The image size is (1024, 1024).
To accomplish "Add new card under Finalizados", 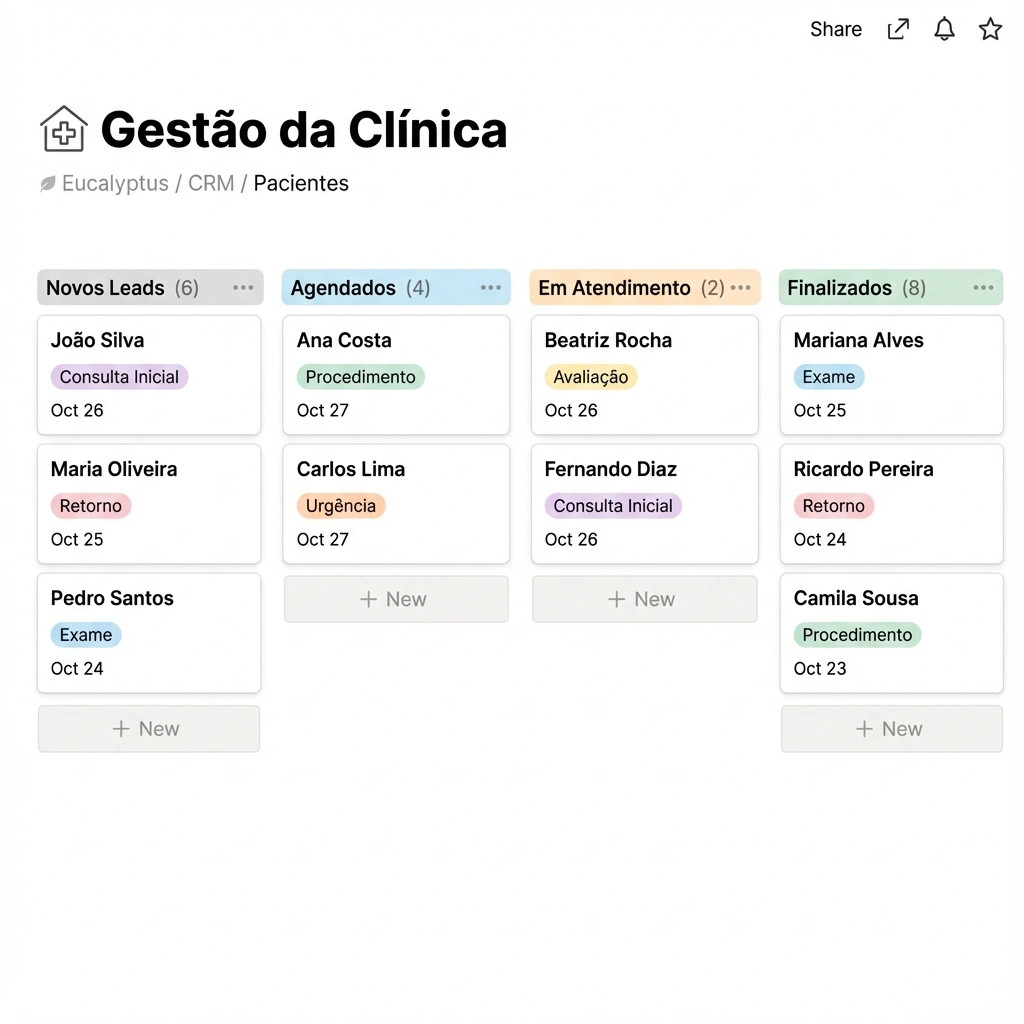I will tap(891, 729).
